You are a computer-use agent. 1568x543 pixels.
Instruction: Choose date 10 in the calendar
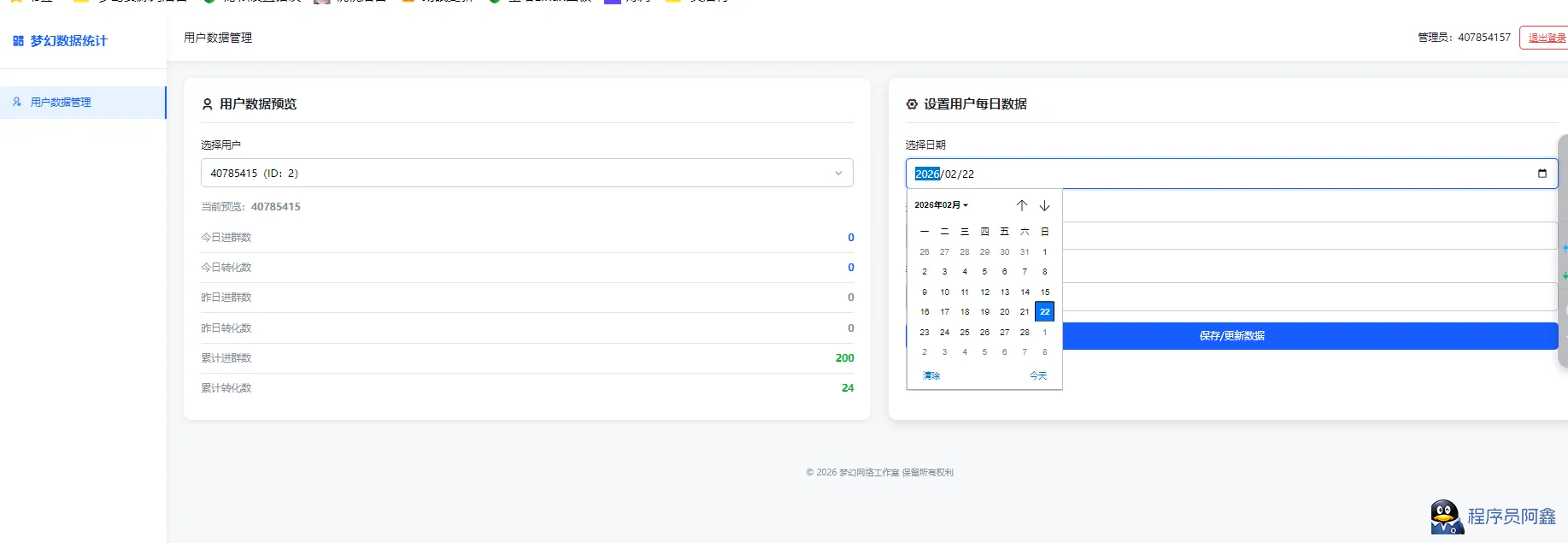[944, 292]
